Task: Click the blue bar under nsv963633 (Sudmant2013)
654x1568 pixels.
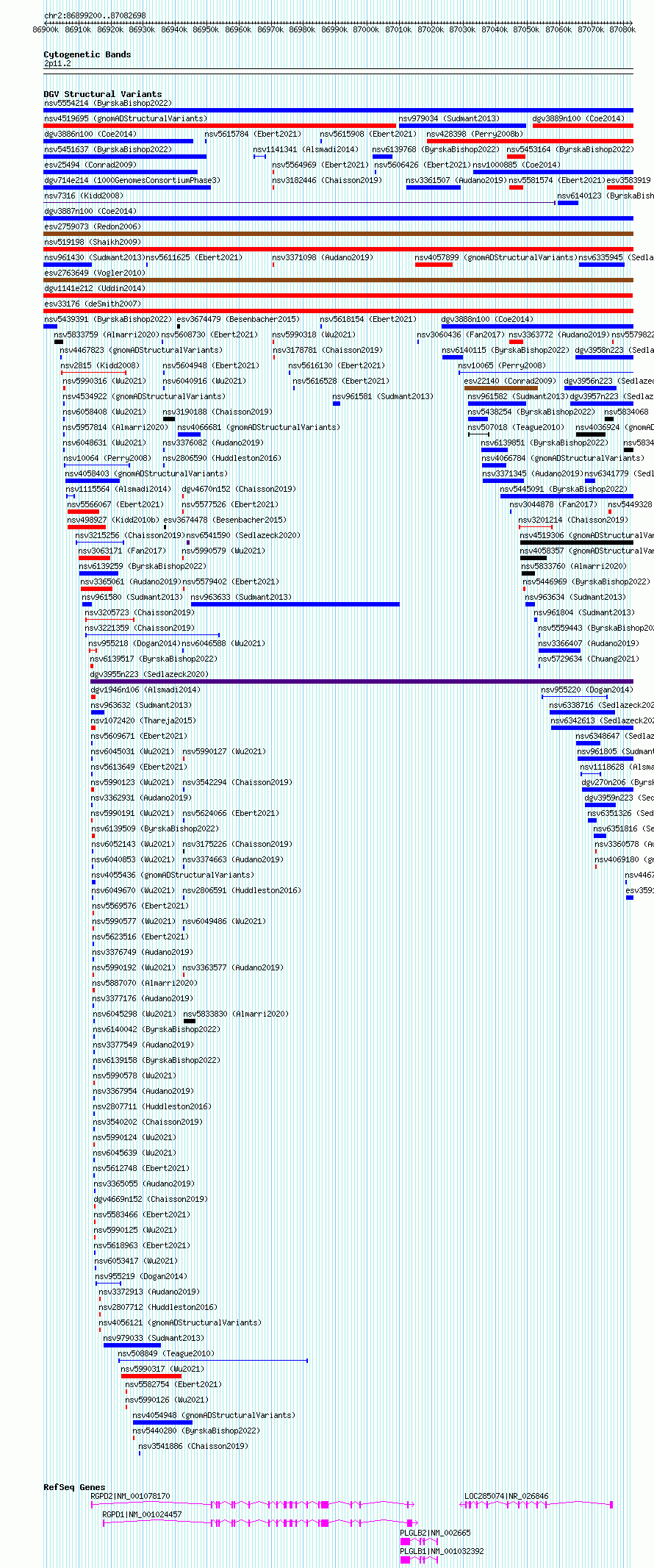Action: pyautogui.click(x=295, y=604)
